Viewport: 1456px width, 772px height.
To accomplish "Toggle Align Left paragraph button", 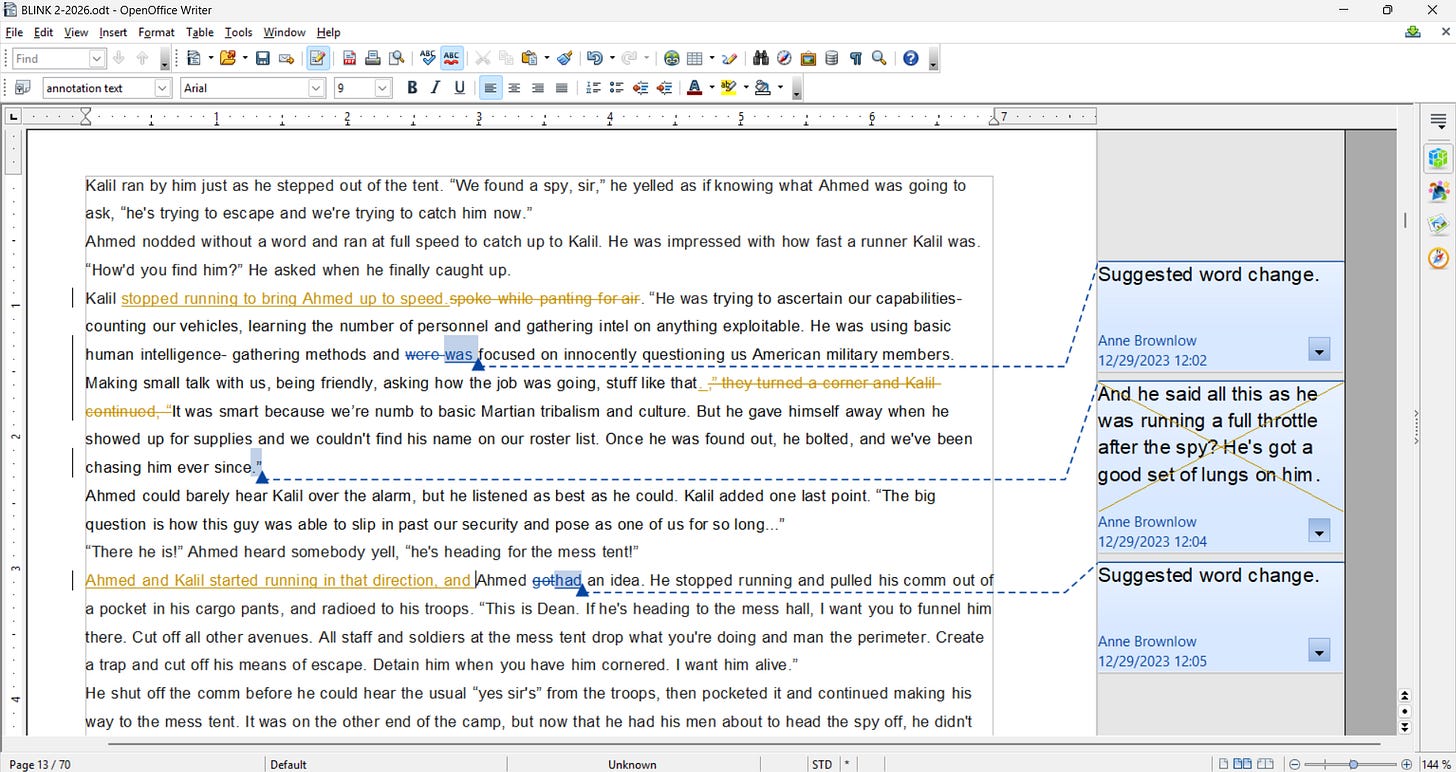I will pos(490,88).
